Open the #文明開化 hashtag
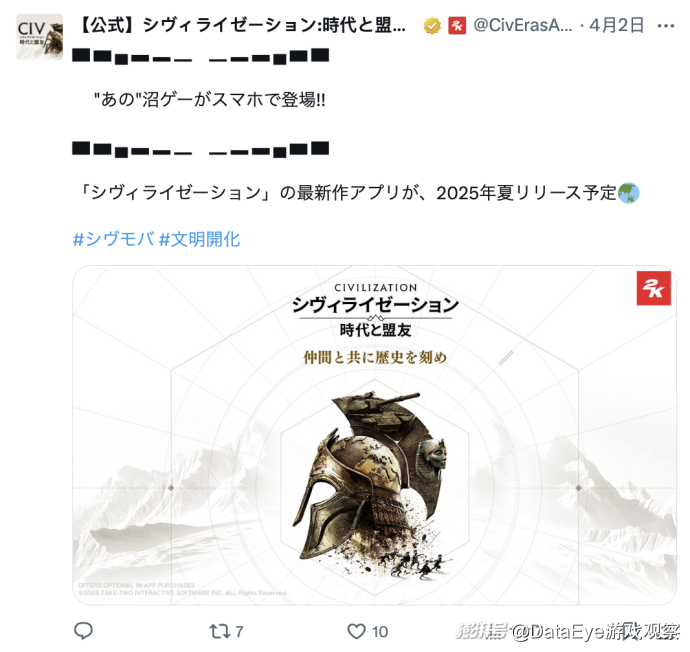 pyautogui.click(x=199, y=239)
